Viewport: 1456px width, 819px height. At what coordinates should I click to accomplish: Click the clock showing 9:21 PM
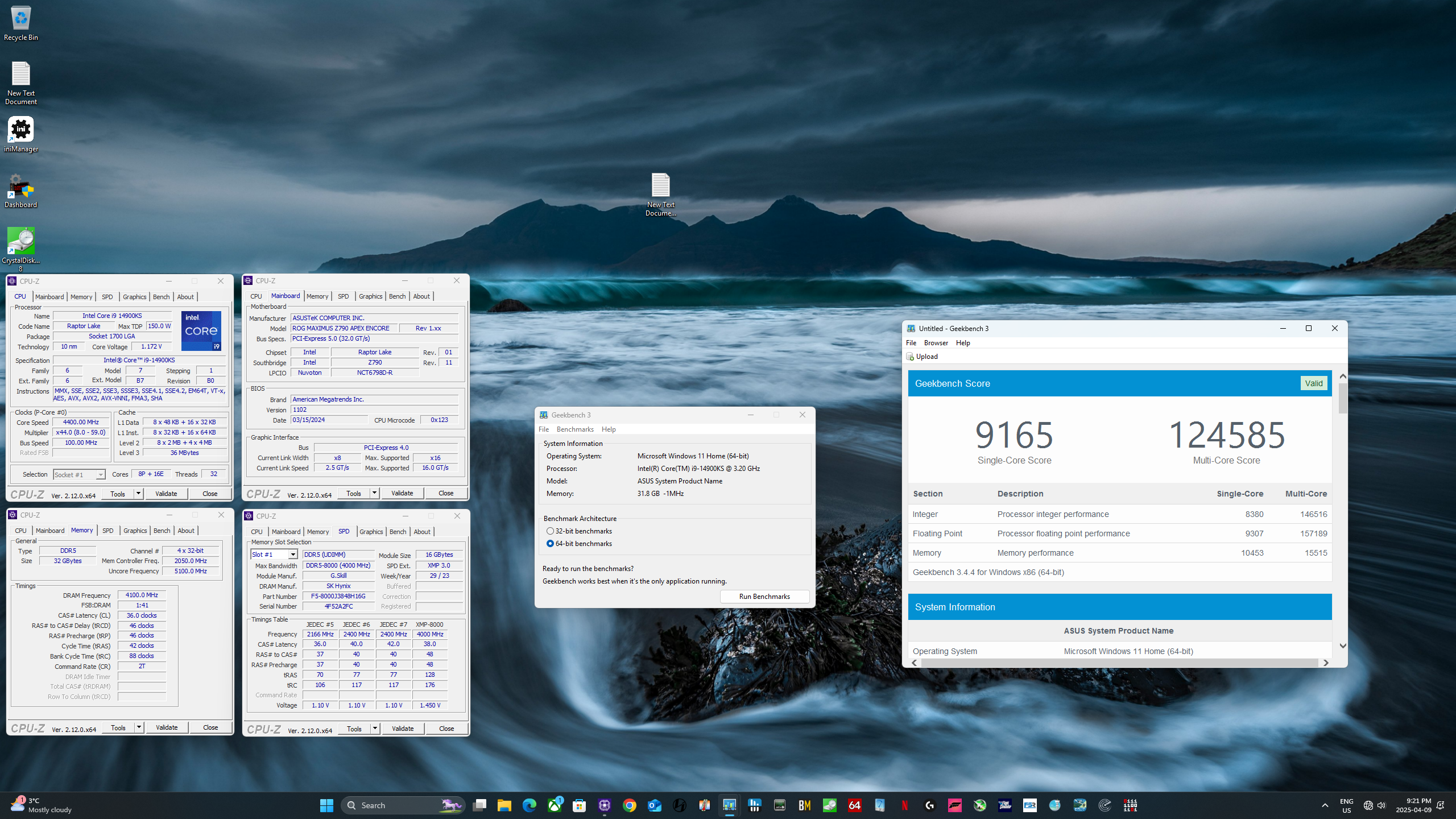1413,805
